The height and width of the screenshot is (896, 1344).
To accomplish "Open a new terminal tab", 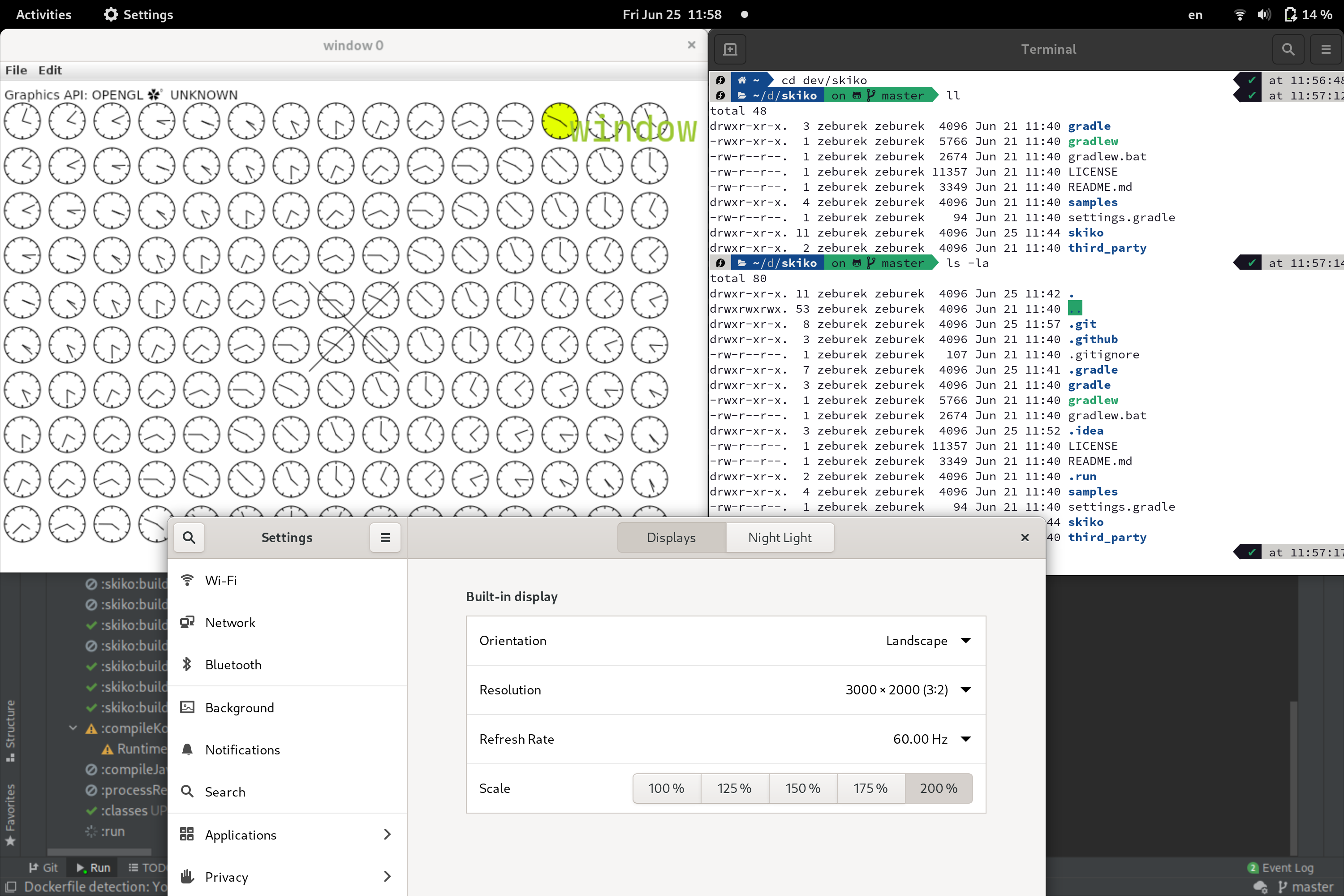I will (x=730, y=49).
